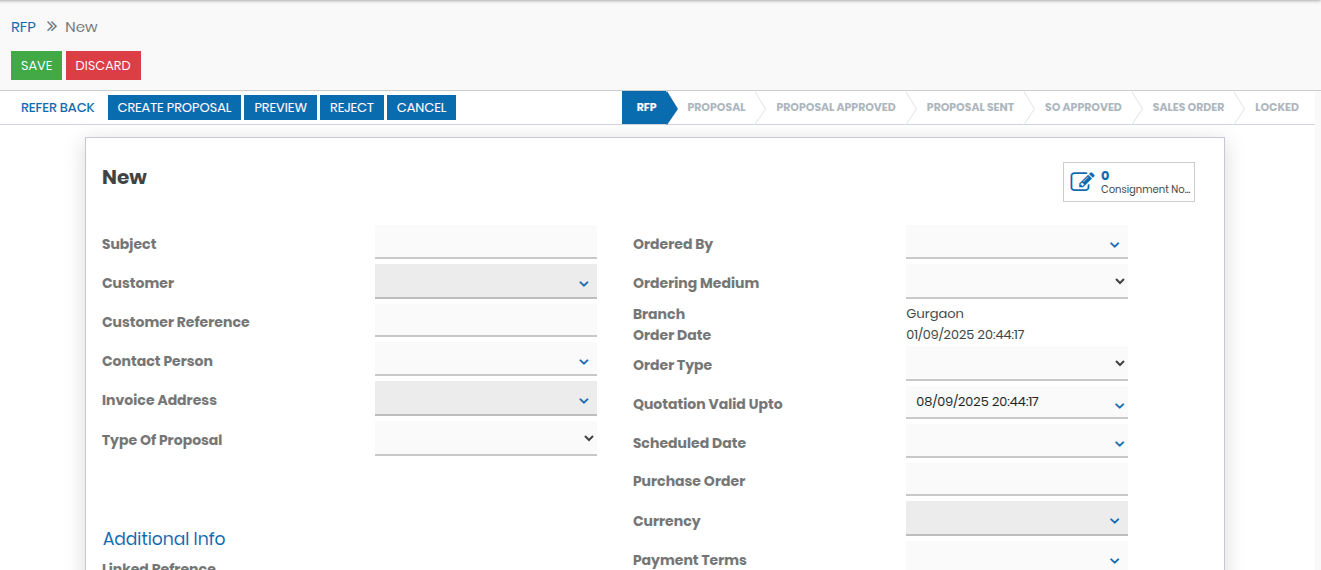Select the Proposal stage in status bar
The image size is (1321, 570).
click(716, 108)
